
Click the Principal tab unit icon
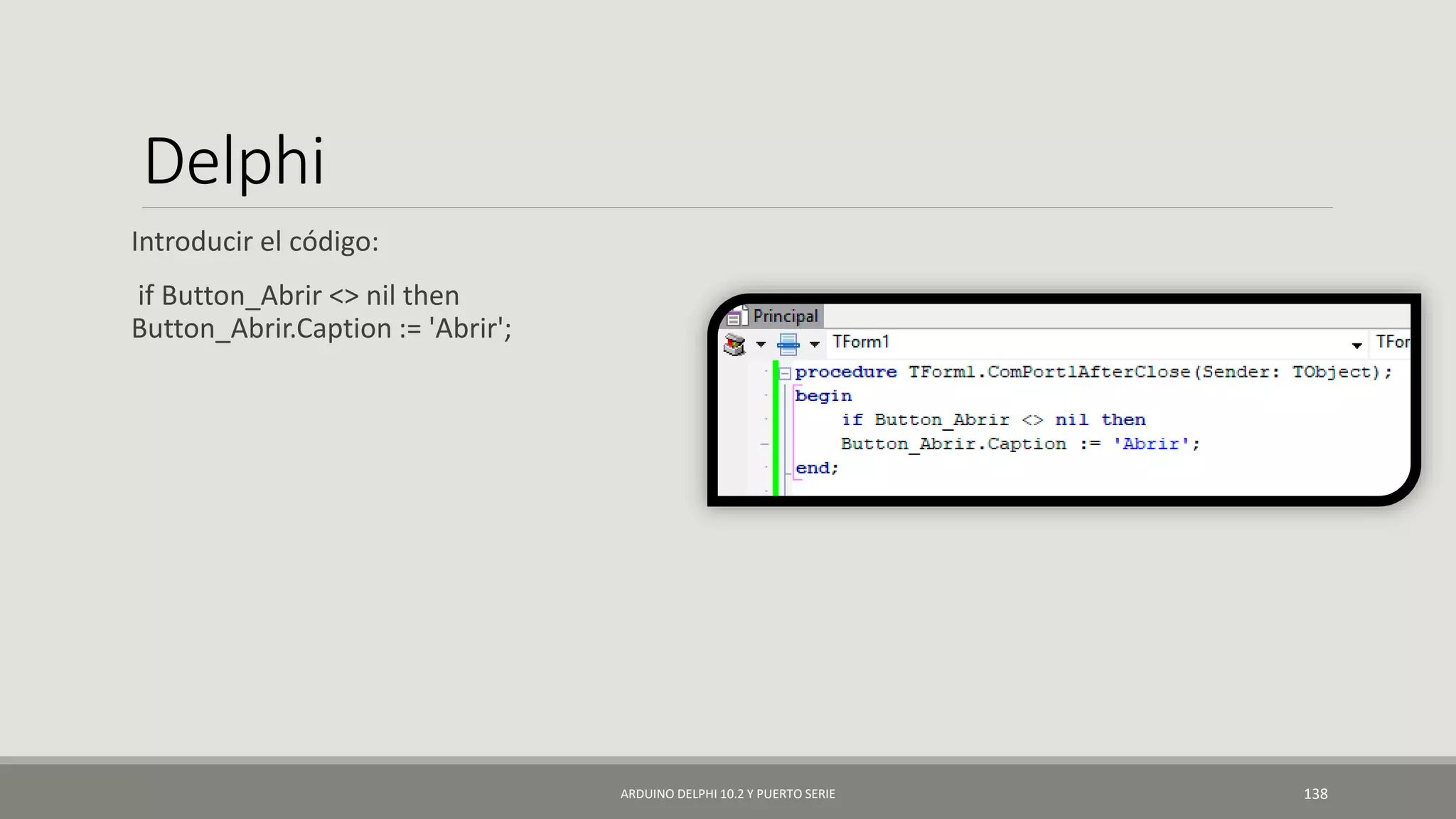click(737, 316)
